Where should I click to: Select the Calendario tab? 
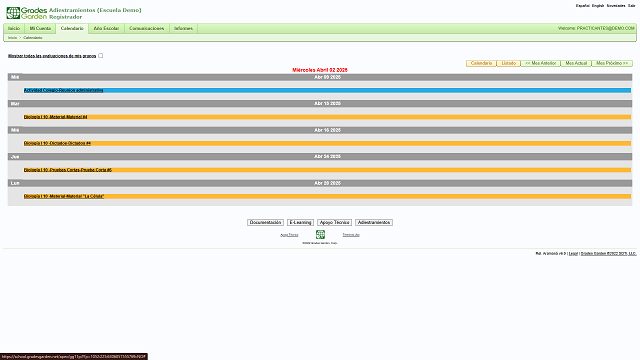click(x=72, y=29)
